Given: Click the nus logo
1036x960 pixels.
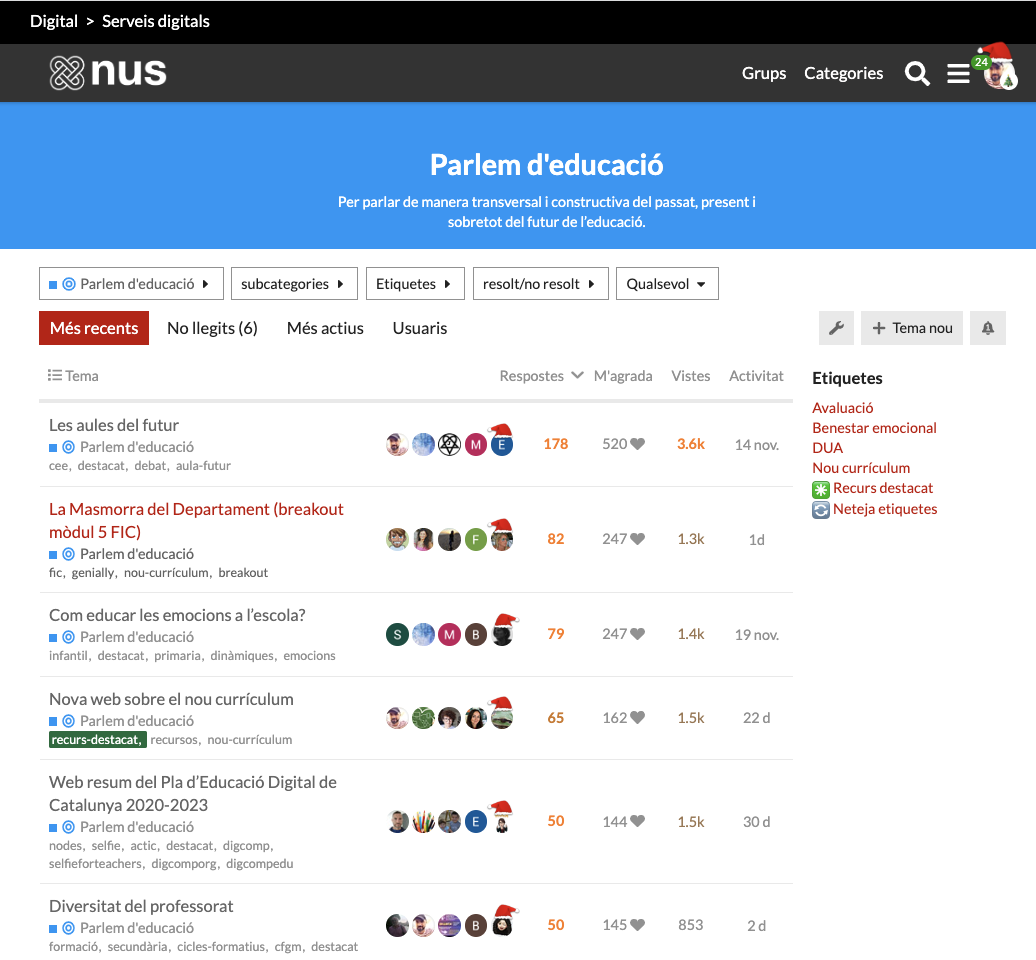Looking at the screenshot, I should click(108, 73).
